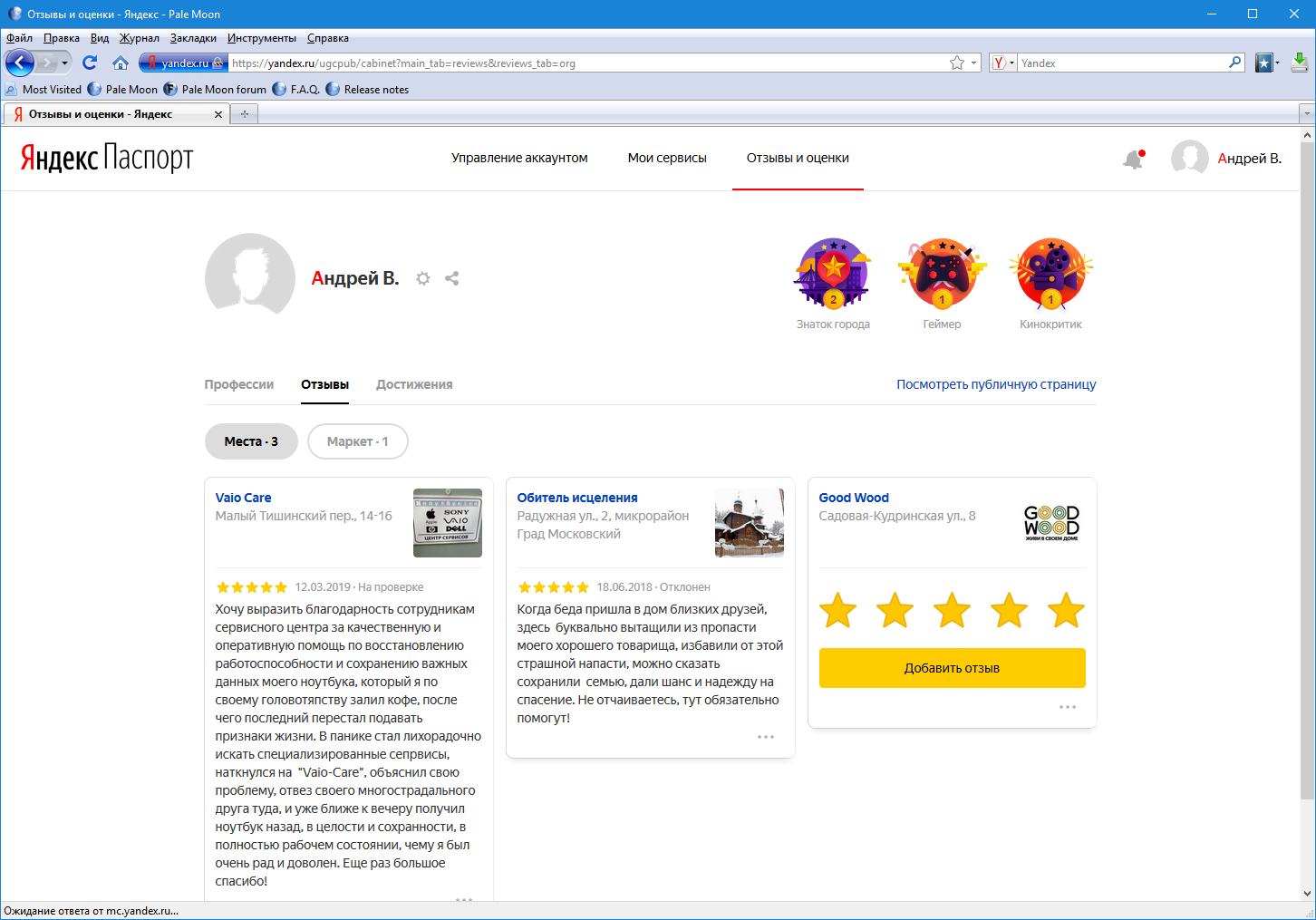The image size is (1316, 920).
Task: Open the Most Visited bookmarks folder
Action: click(x=43, y=90)
